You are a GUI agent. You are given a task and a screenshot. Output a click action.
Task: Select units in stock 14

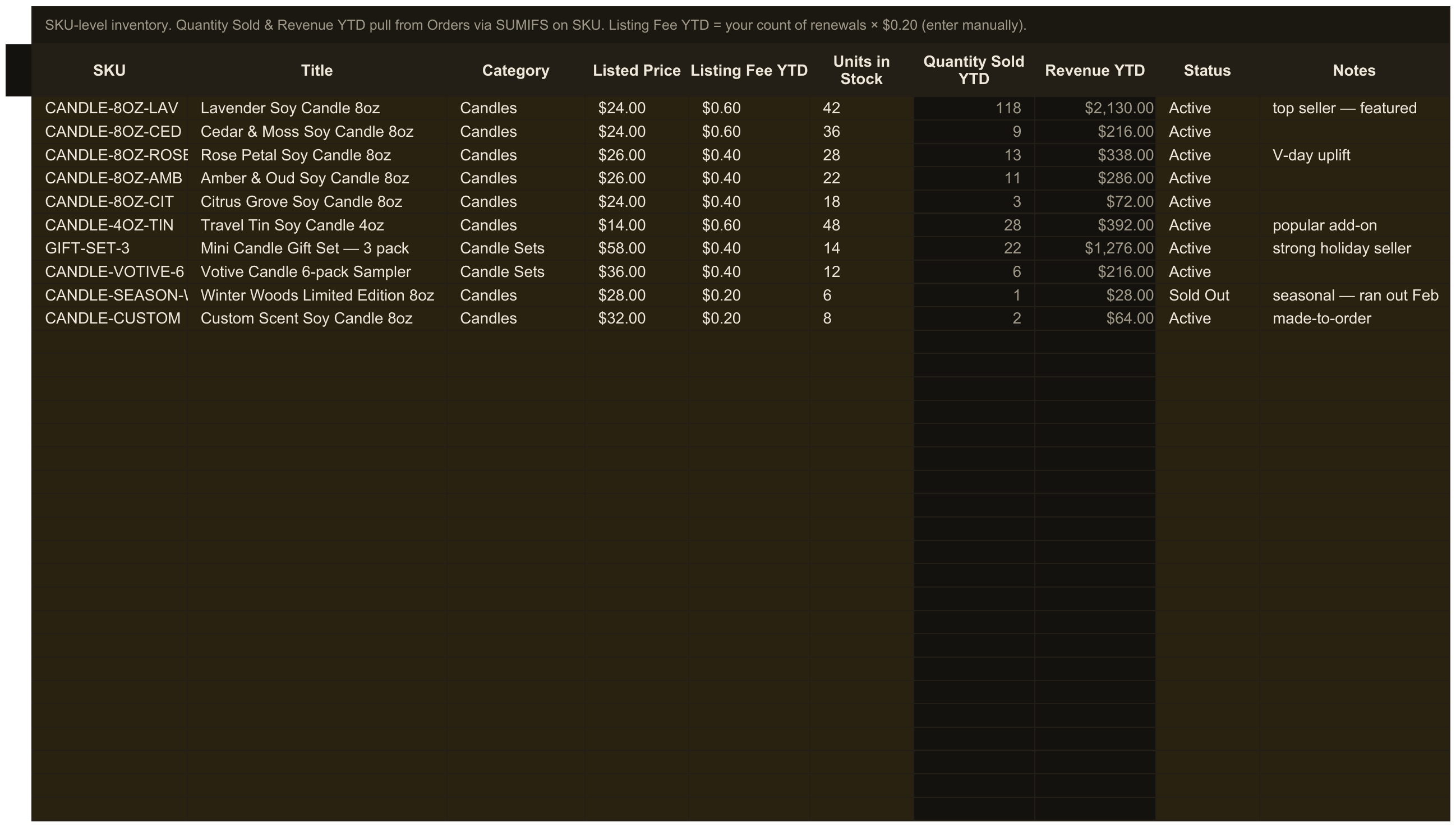[x=861, y=248]
